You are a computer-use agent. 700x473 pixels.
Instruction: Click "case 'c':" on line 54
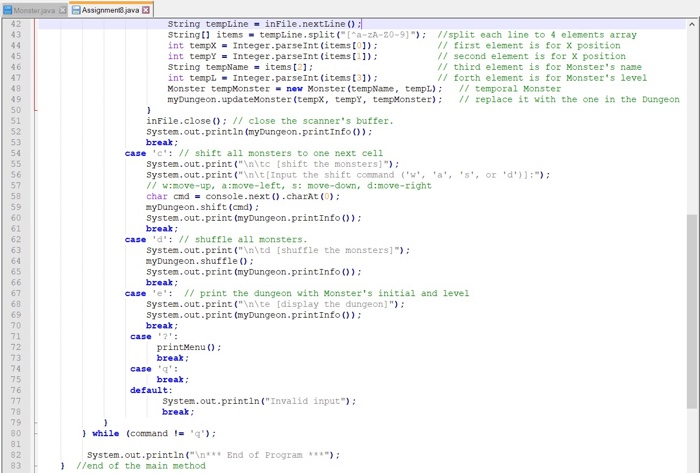149,154
